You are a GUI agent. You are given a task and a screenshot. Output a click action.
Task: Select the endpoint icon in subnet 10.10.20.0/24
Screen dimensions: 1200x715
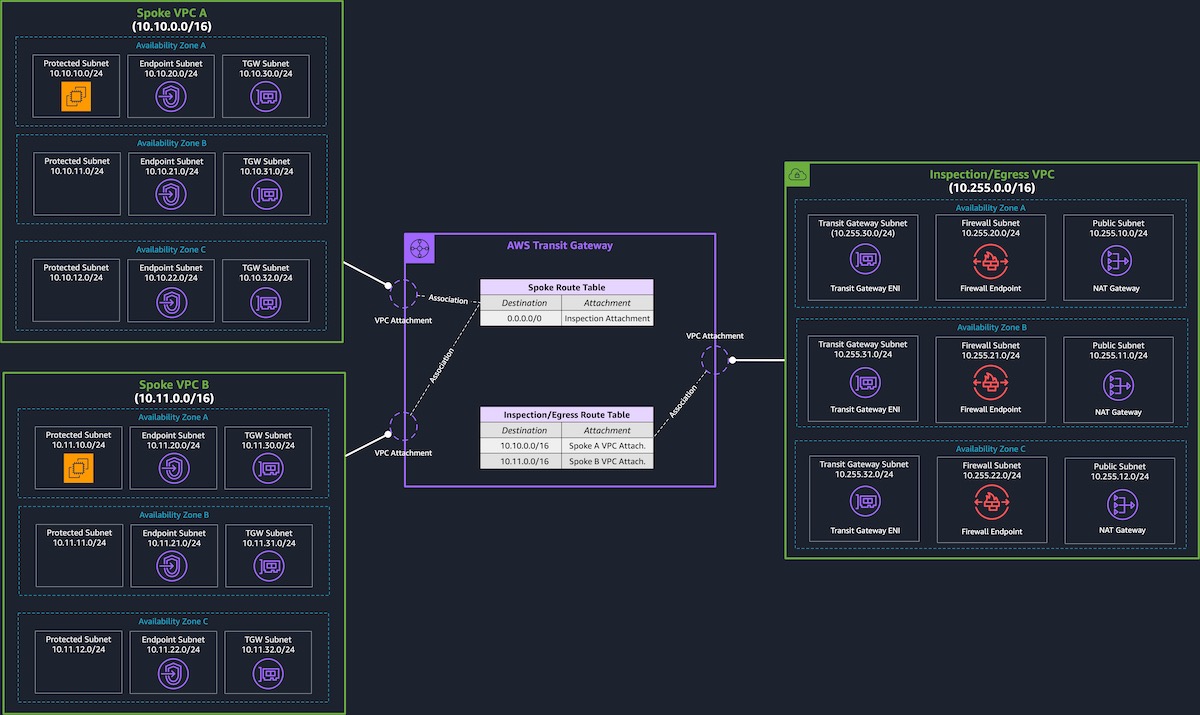coord(171,97)
